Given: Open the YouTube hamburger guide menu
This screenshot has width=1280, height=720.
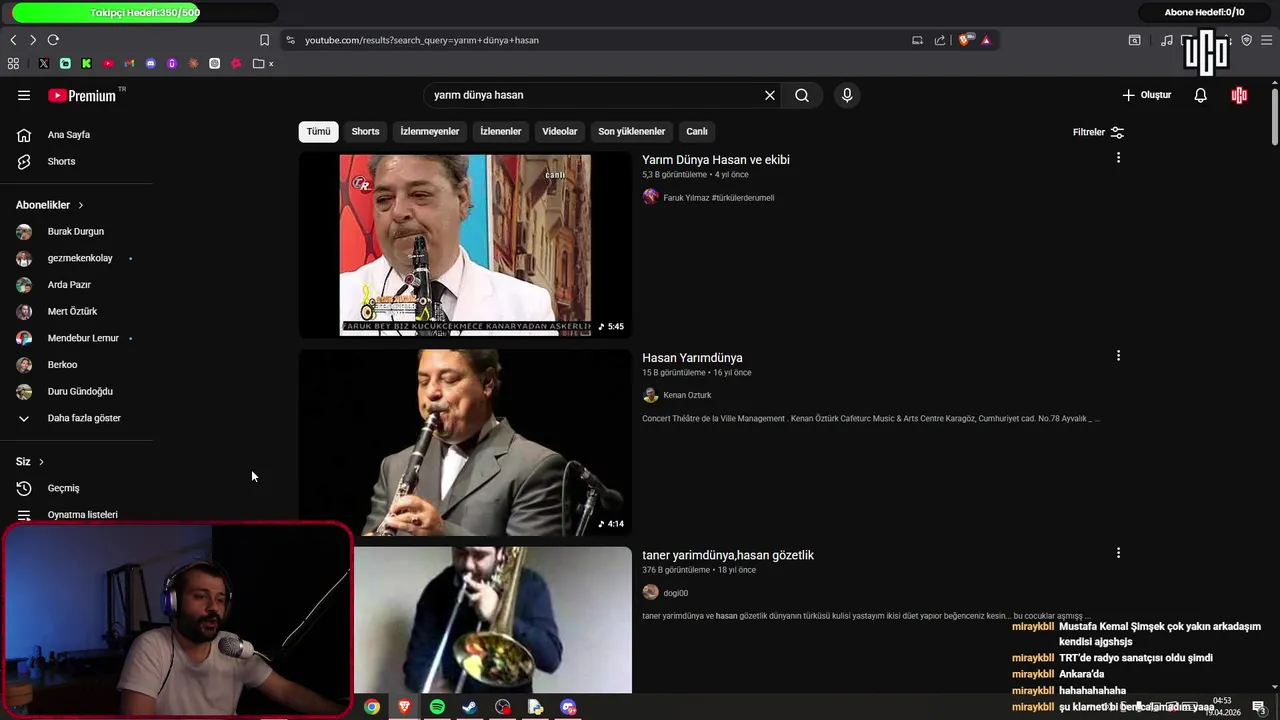Looking at the screenshot, I should [24, 95].
